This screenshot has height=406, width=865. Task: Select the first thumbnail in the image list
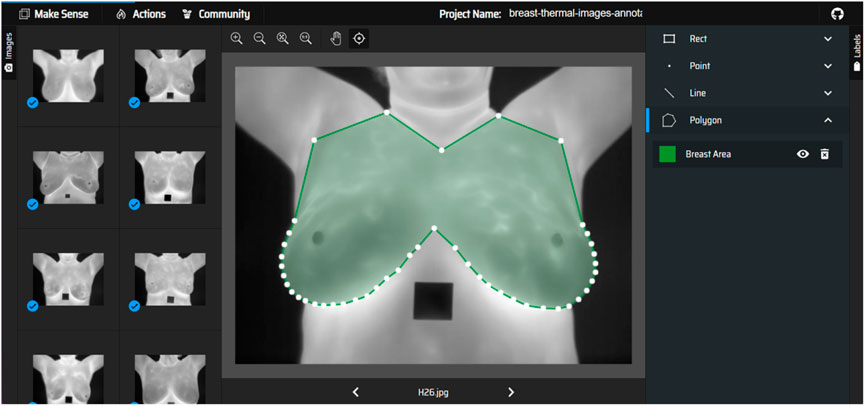(x=68, y=75)
